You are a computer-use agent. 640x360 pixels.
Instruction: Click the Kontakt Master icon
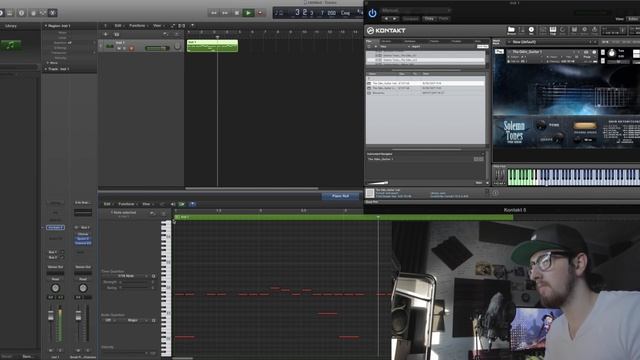563,31
